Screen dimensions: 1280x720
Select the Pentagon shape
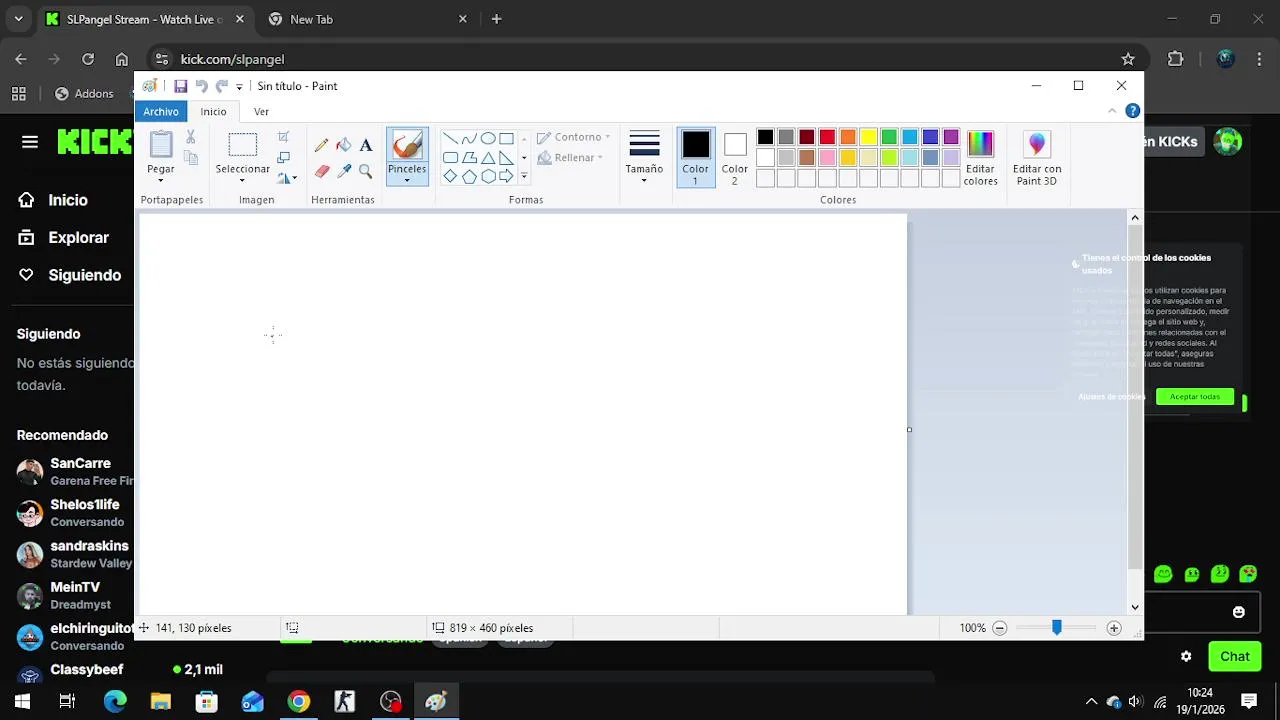coord(469,177)
